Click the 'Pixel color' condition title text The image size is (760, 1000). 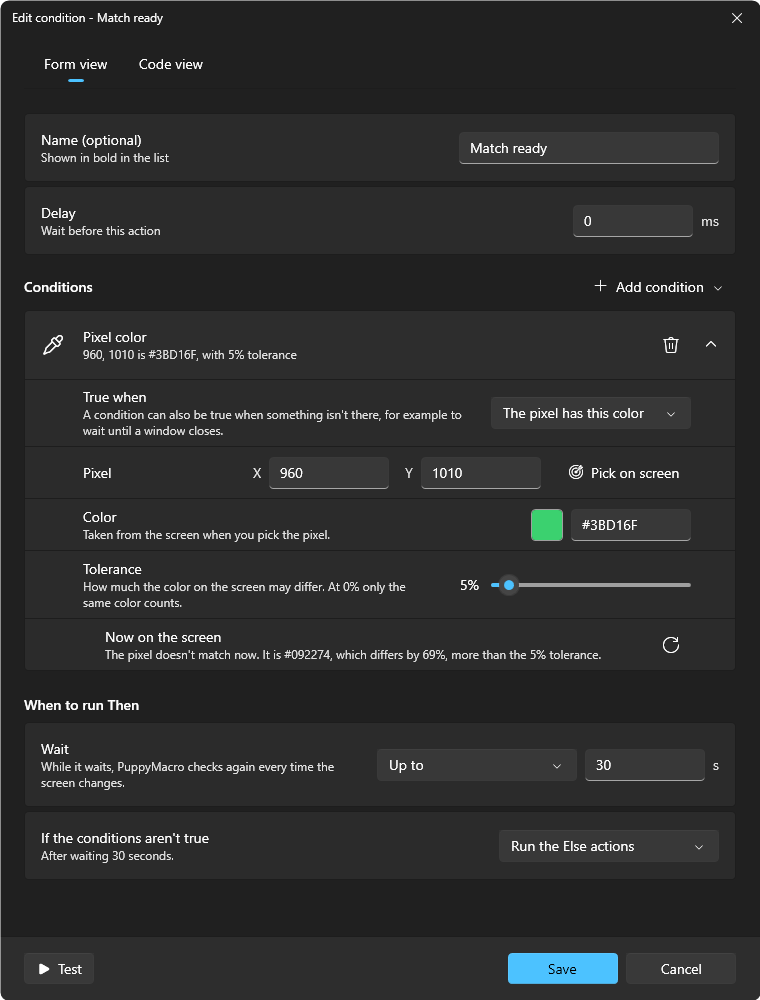pos(115,337)
